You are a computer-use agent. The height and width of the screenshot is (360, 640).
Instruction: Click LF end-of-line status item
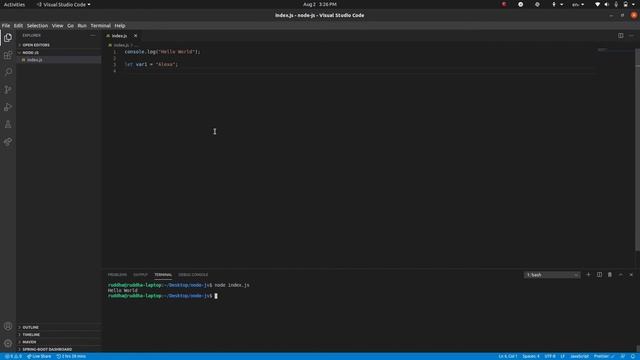[x=562, y=356]
